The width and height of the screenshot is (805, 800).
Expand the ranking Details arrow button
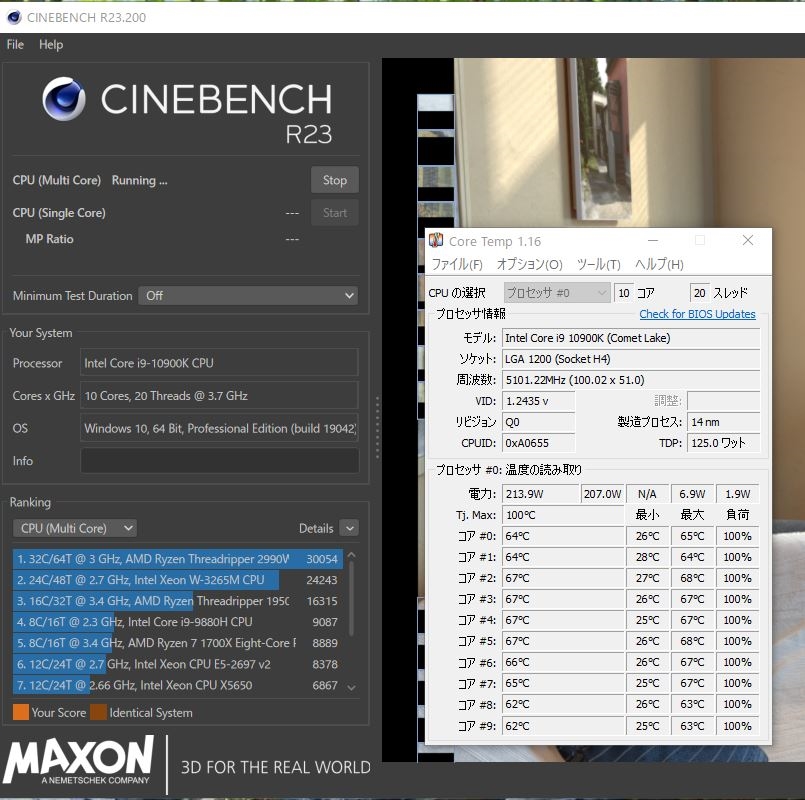pyautogui.click(x=350, y=528)
